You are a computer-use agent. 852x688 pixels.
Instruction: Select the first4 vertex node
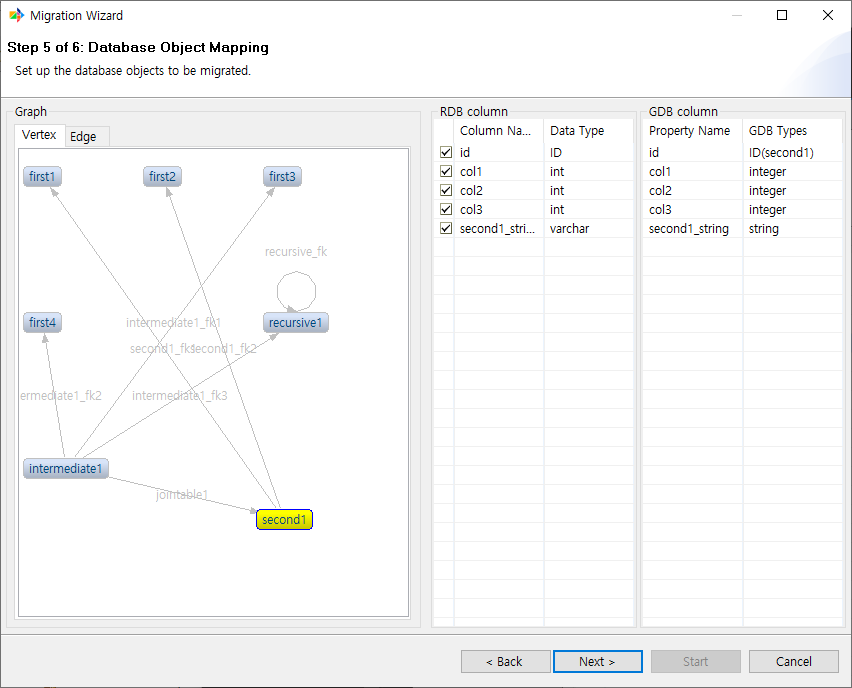[x=41, y=322]
